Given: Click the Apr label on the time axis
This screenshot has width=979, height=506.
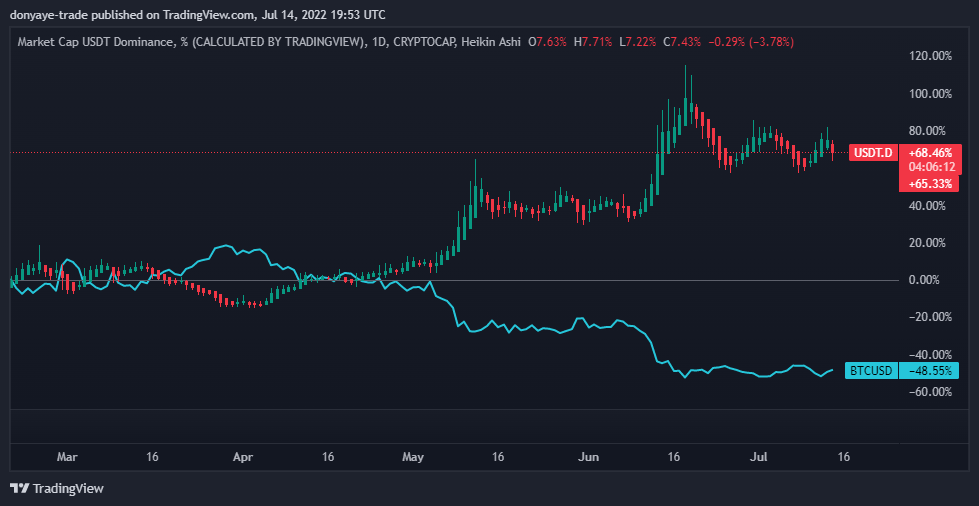Looking at the screenshot, I should 243,456.
